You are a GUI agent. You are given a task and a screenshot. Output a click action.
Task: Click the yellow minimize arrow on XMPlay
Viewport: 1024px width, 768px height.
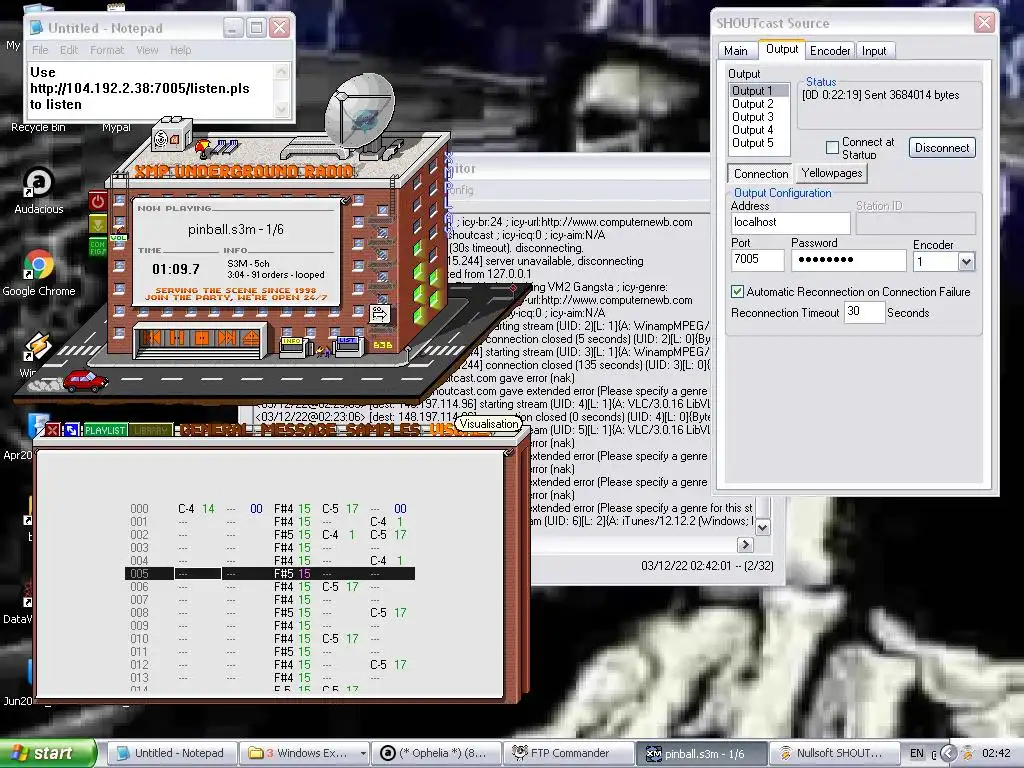[98, 225]
